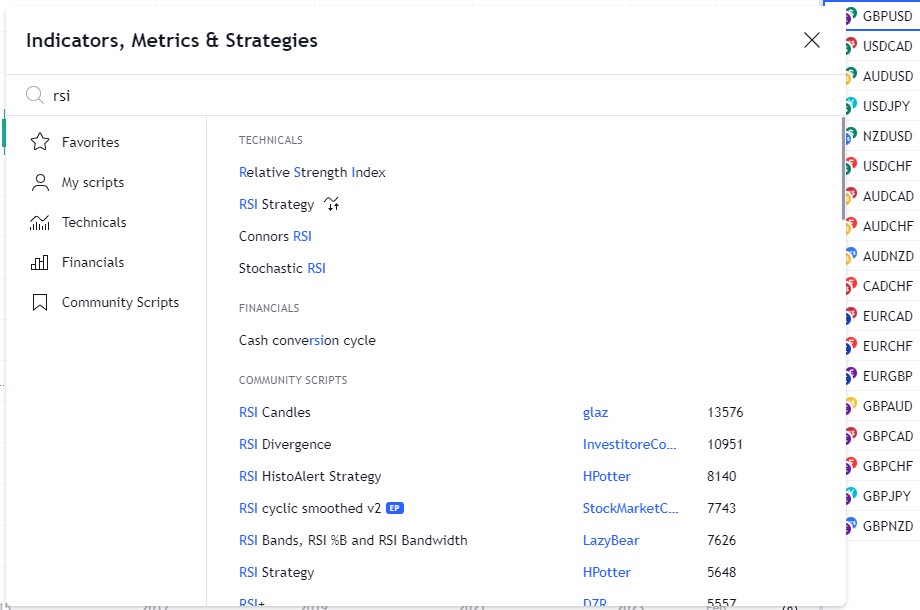Click the search magnifier icon

click(x=35, y=95)
